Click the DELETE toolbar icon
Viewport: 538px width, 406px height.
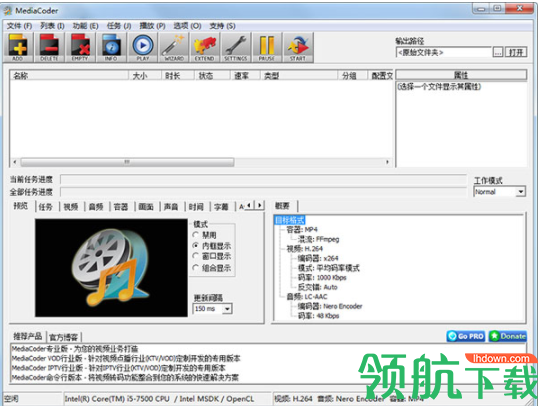[49, 47]
